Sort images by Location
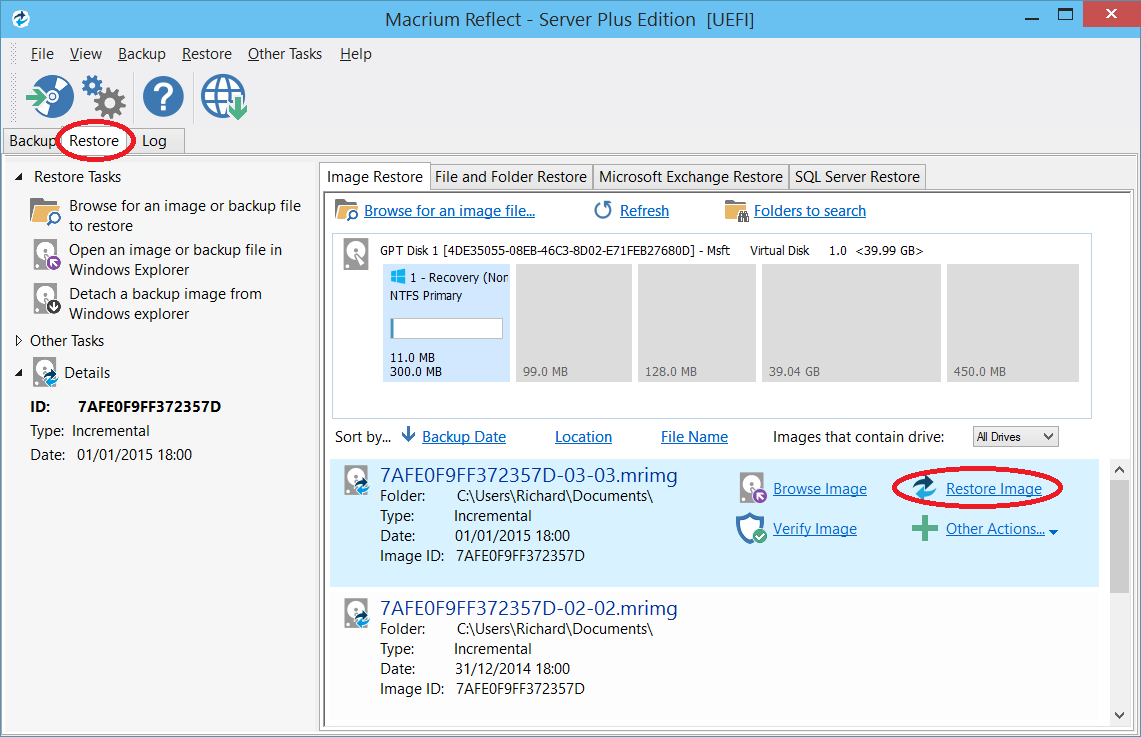This screenshot has width=1141, height=737. click(583, 437)
